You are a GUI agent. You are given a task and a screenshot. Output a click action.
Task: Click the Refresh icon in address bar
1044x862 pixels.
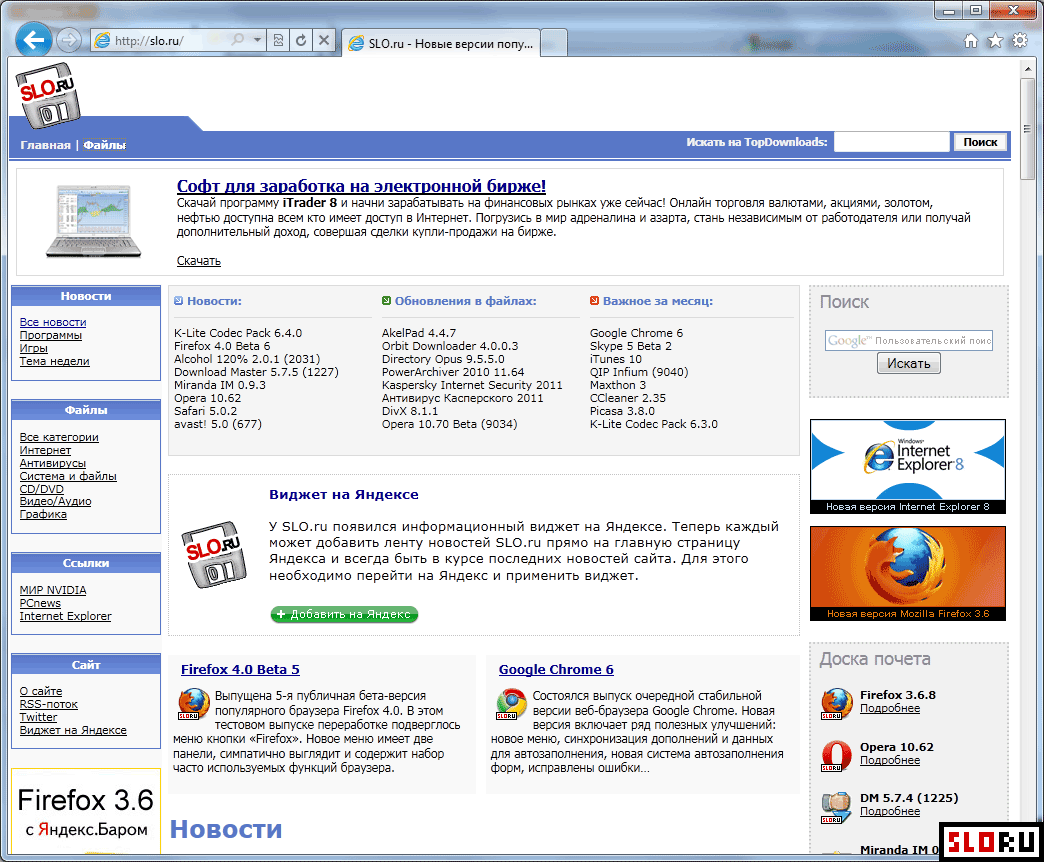click(301, 41)
